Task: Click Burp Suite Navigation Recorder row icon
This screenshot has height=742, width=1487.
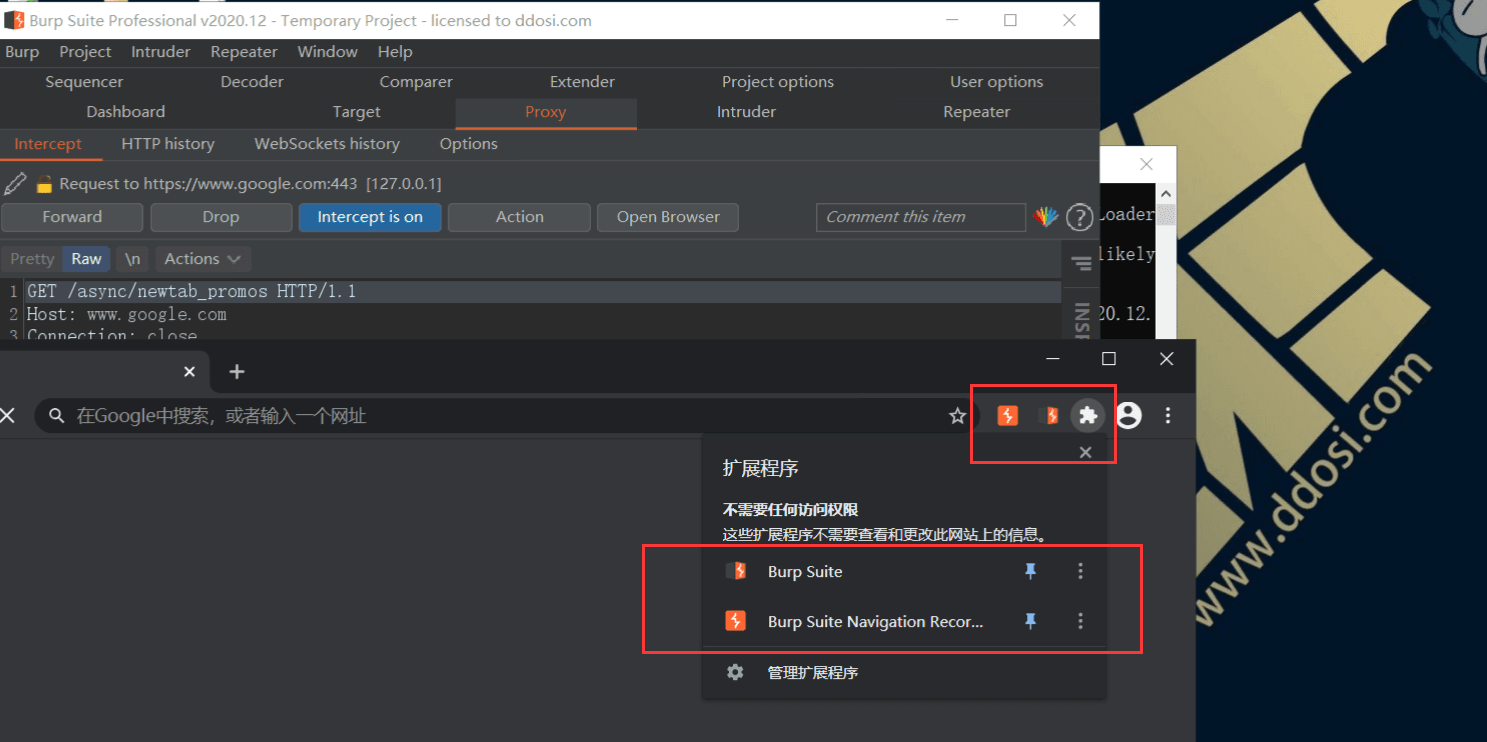Action: (736, 621)
